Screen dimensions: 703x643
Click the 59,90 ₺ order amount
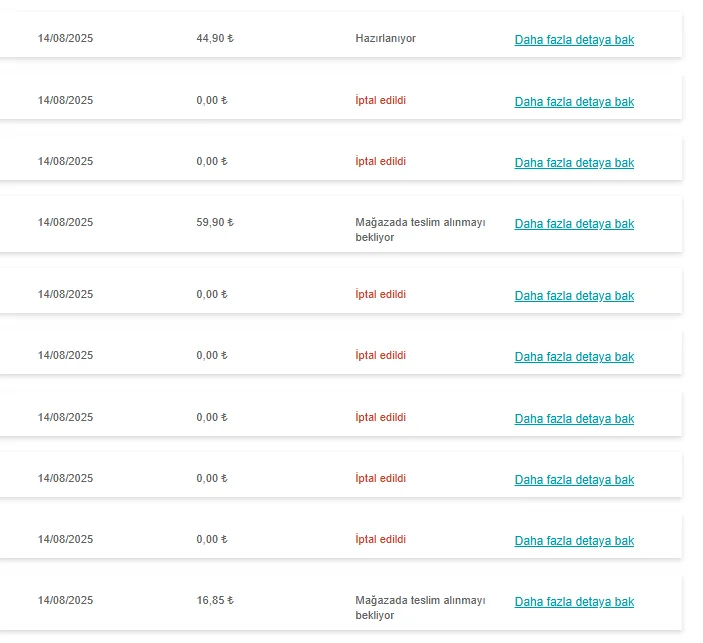(x=214, y=222)
